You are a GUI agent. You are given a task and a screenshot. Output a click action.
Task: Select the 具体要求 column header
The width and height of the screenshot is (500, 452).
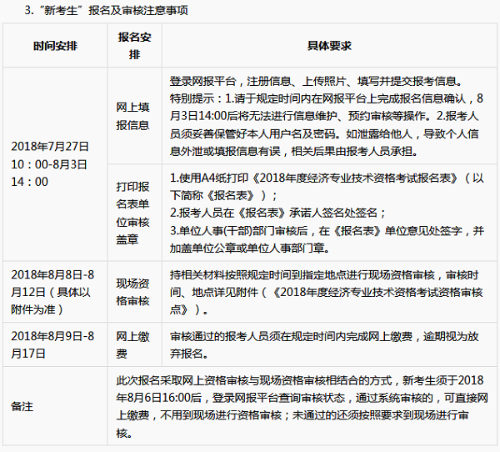pyautogui.click(x=329, y=46)
